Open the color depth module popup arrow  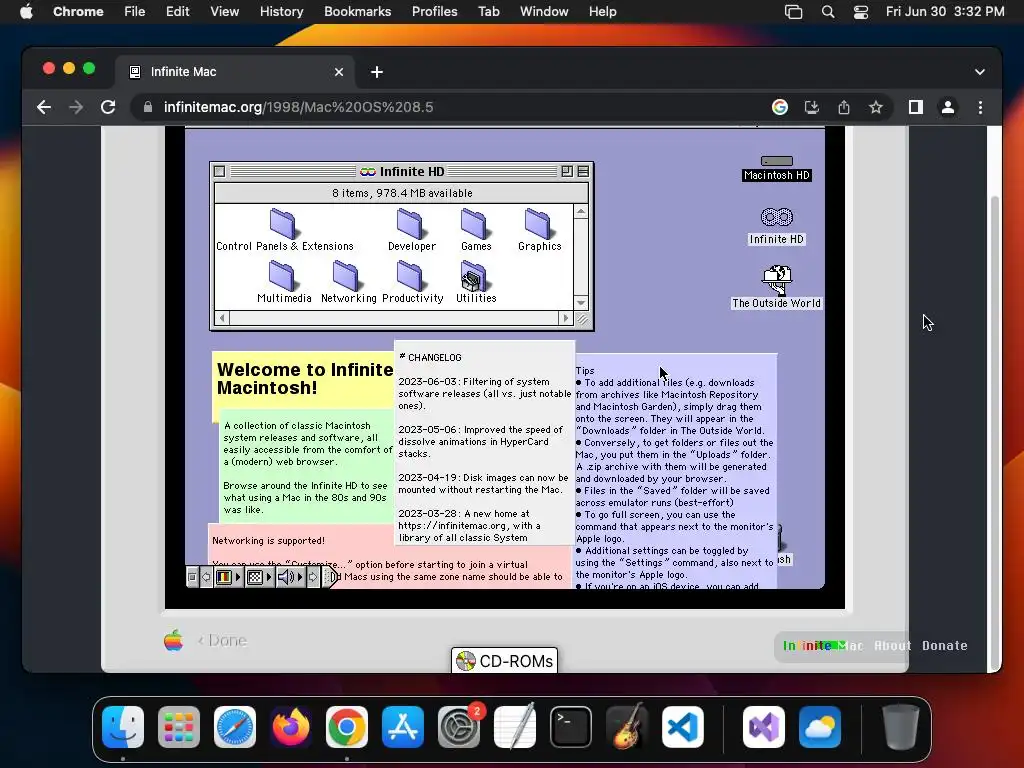(238, 577)
